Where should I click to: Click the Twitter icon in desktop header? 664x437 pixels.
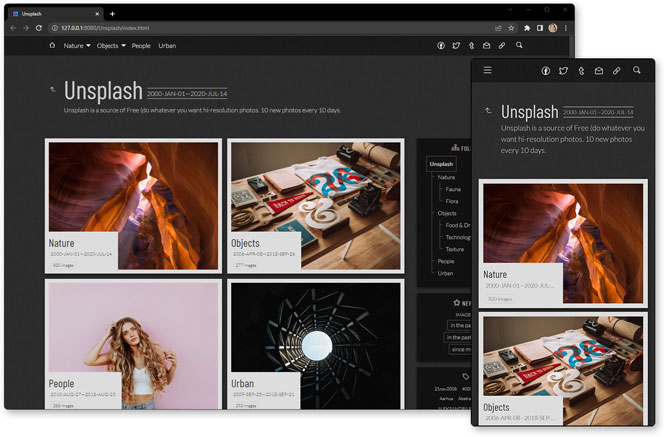click(456, 46)
